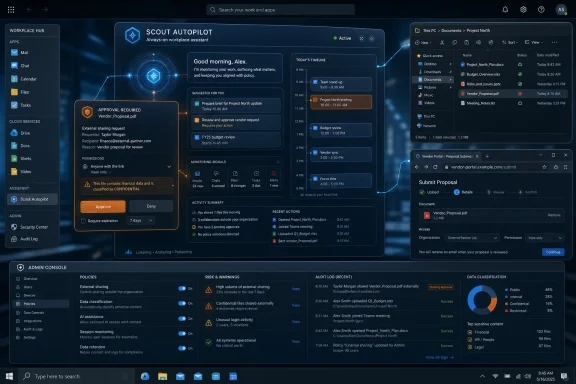This screenshot has width=576, height=384.
Task: Select the Project North briefing timeline event
Action: (x=341, y=102)
